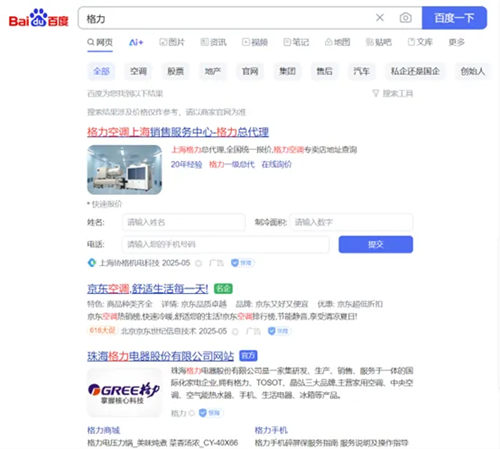Open the 笔记 tab
The width and height of the screenshot is (500, 449).
coord(296,42)
